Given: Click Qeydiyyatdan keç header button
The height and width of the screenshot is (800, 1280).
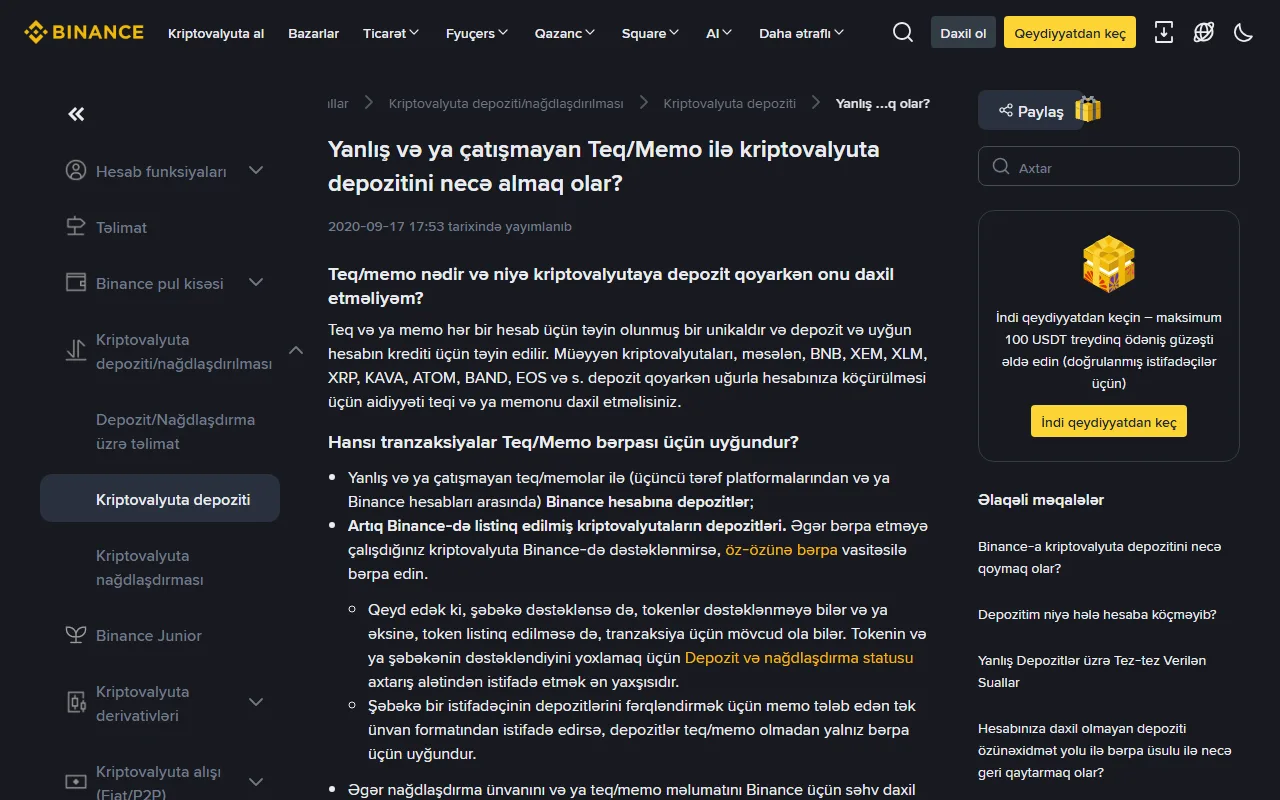Looking at the screenshot, I should 1070,33.
